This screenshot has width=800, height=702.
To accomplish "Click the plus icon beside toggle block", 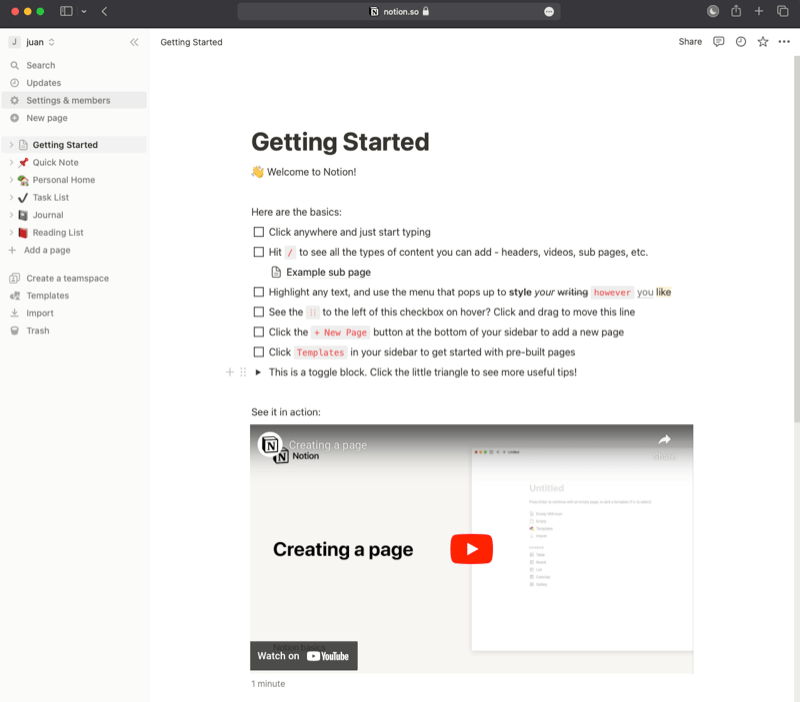I will (230, 372).
